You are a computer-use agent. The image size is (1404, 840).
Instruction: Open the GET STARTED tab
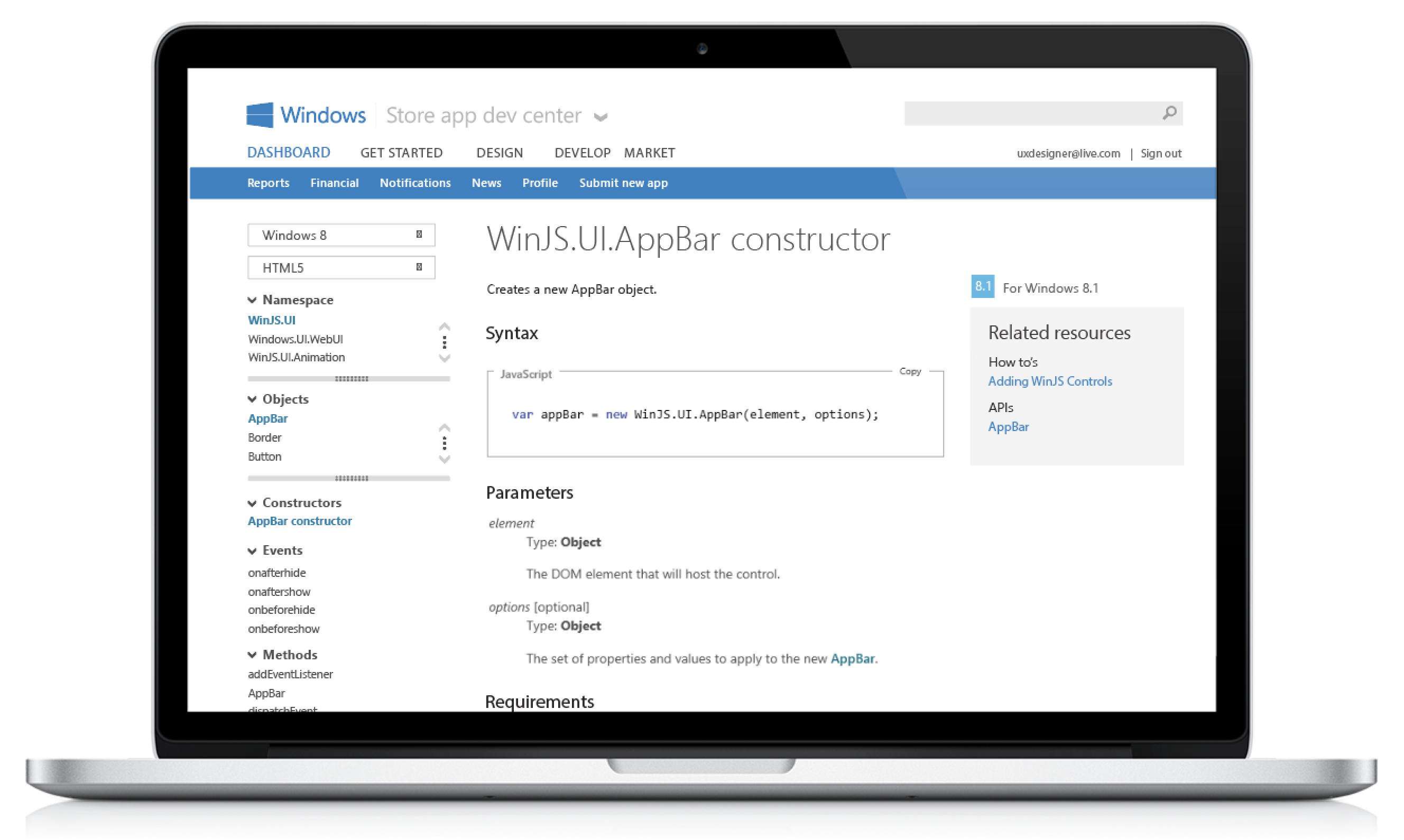(x=402, y=153)
